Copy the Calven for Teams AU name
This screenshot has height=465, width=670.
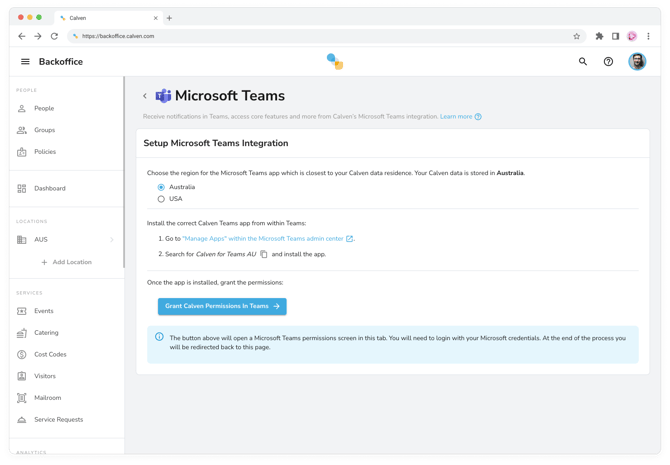pyautogui.click(x=264, y=254)
